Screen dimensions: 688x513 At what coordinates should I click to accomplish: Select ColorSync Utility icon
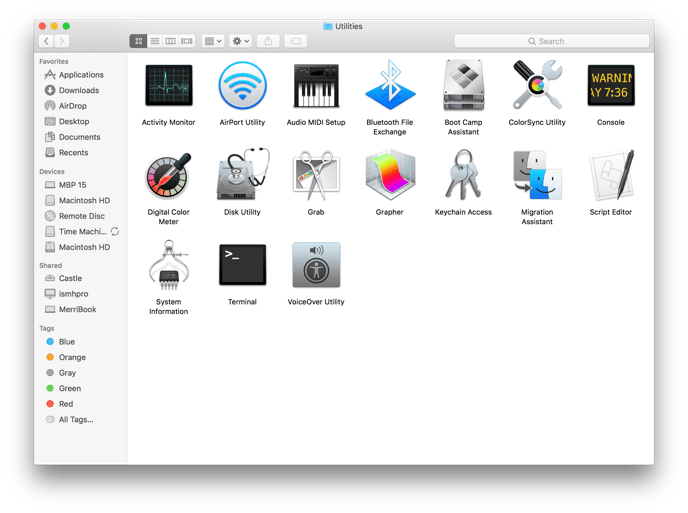click(537, 85)
